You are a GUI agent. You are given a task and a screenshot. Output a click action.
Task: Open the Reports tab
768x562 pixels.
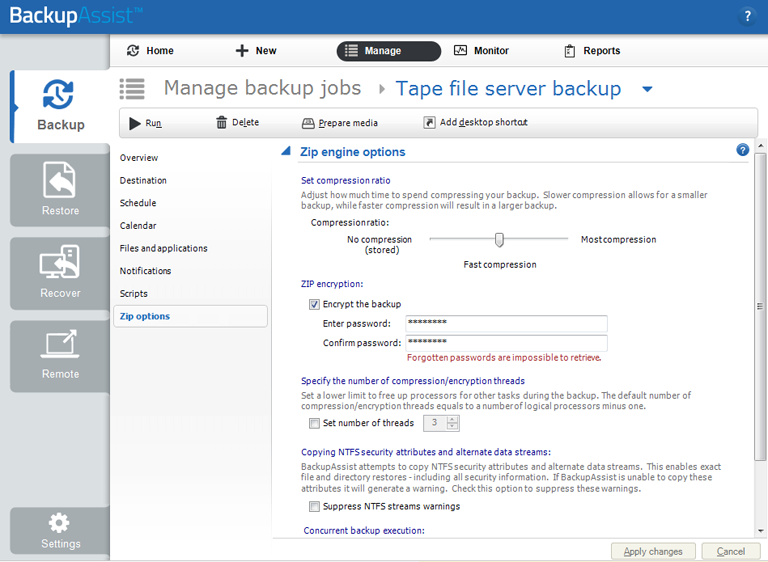coord(591,51)
